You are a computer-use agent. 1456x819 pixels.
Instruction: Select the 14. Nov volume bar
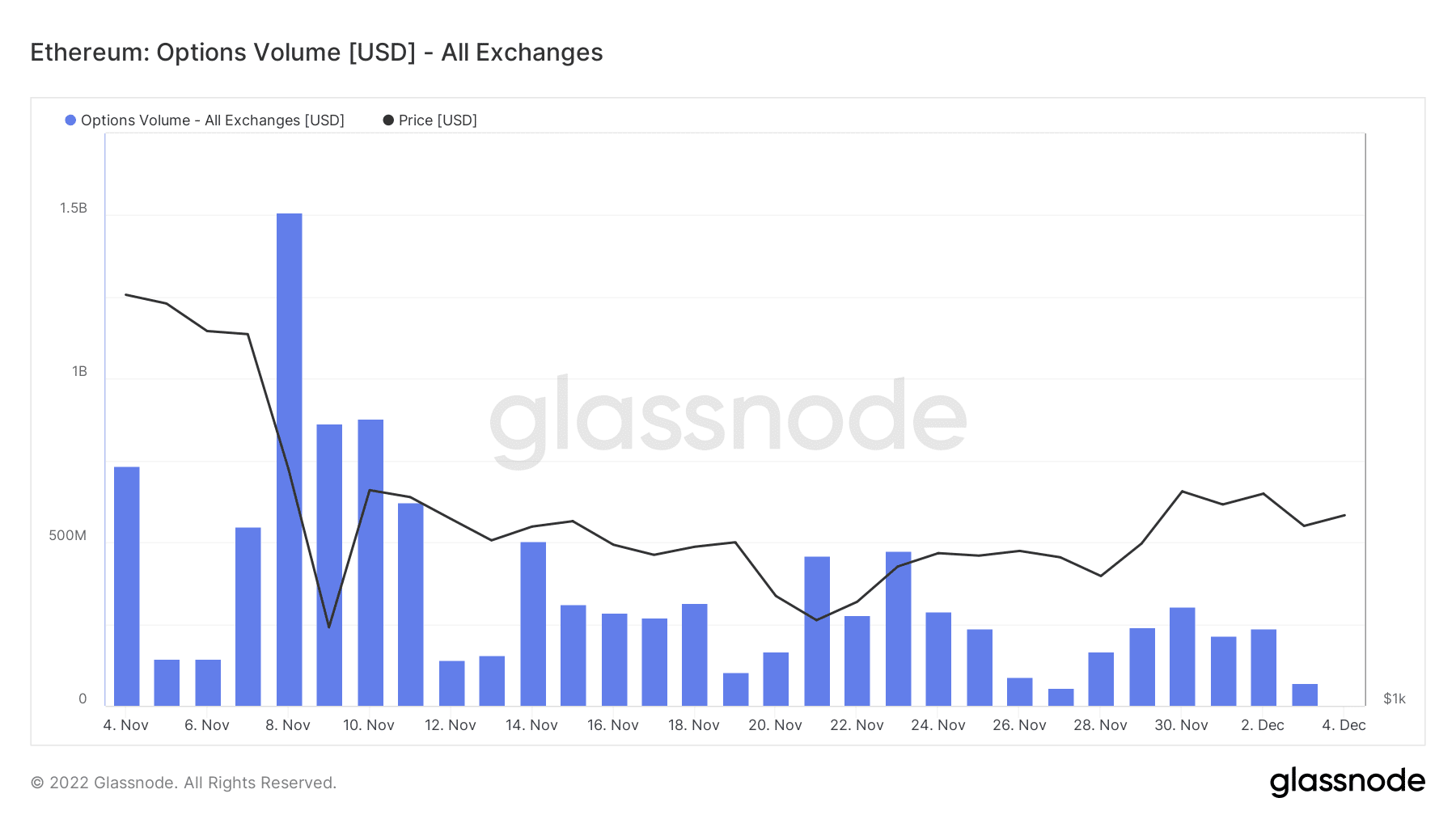point(533,624)
